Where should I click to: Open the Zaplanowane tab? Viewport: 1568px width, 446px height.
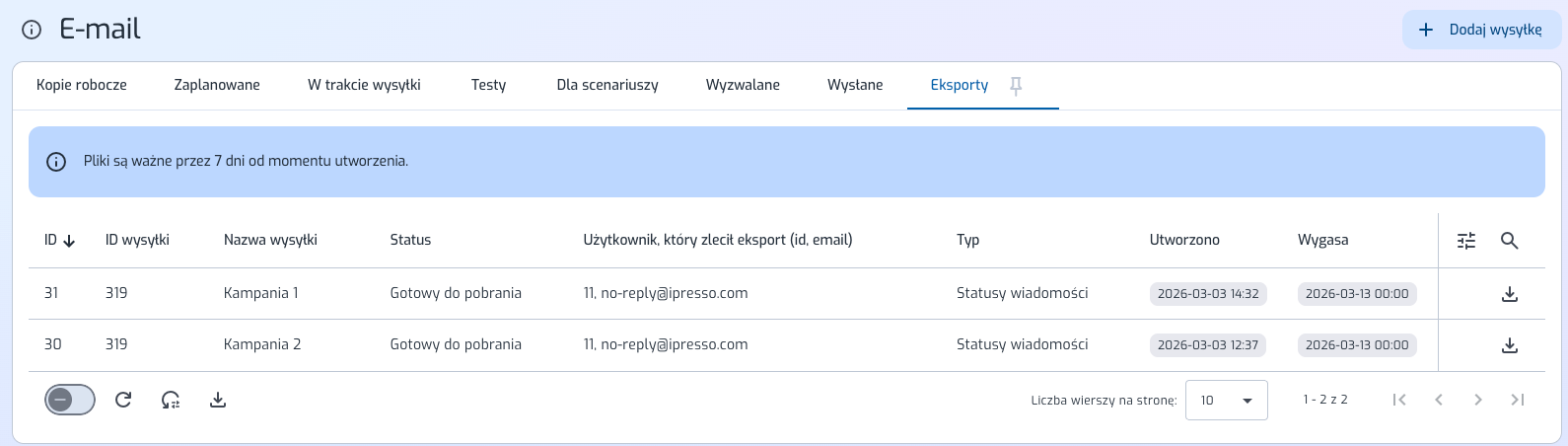(217, 85)
